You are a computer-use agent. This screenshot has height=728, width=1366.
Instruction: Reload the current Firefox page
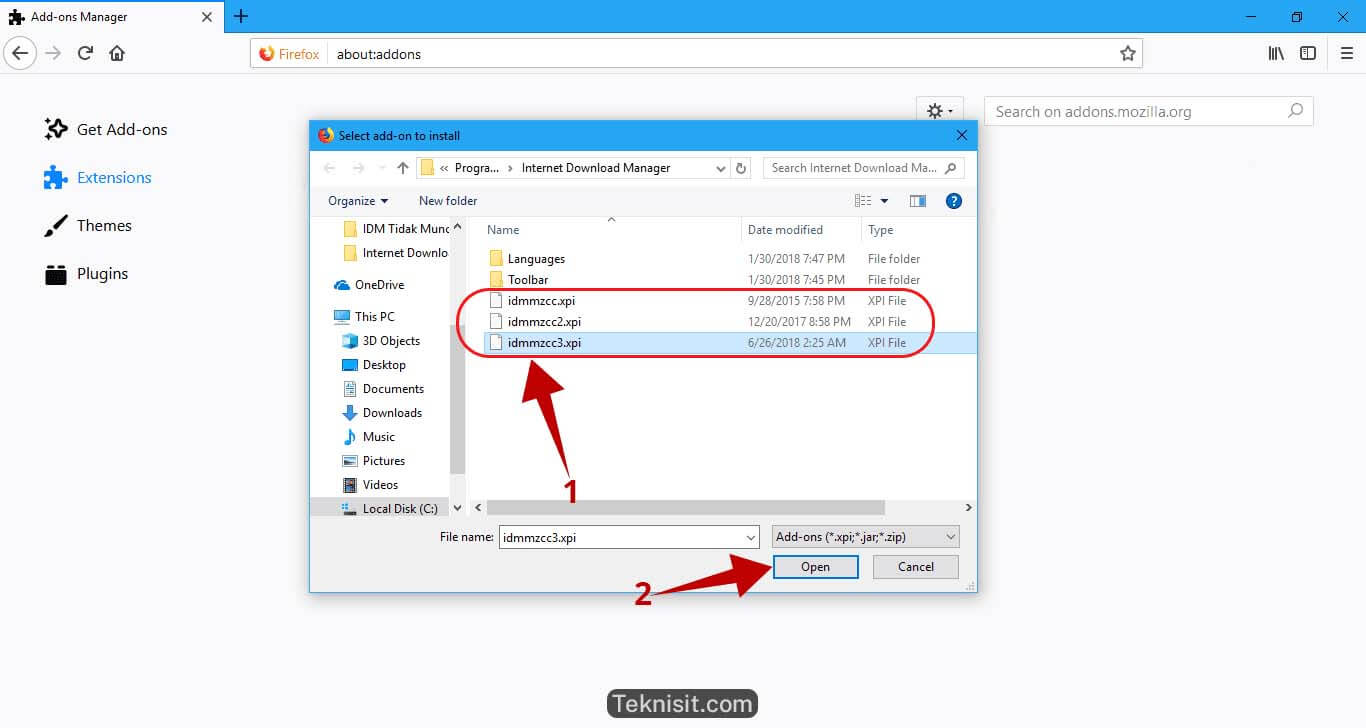pos(85,53)
